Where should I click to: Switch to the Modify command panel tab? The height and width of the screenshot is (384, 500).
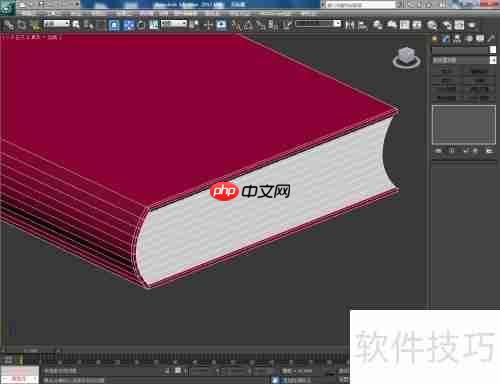tap(446, 39)
